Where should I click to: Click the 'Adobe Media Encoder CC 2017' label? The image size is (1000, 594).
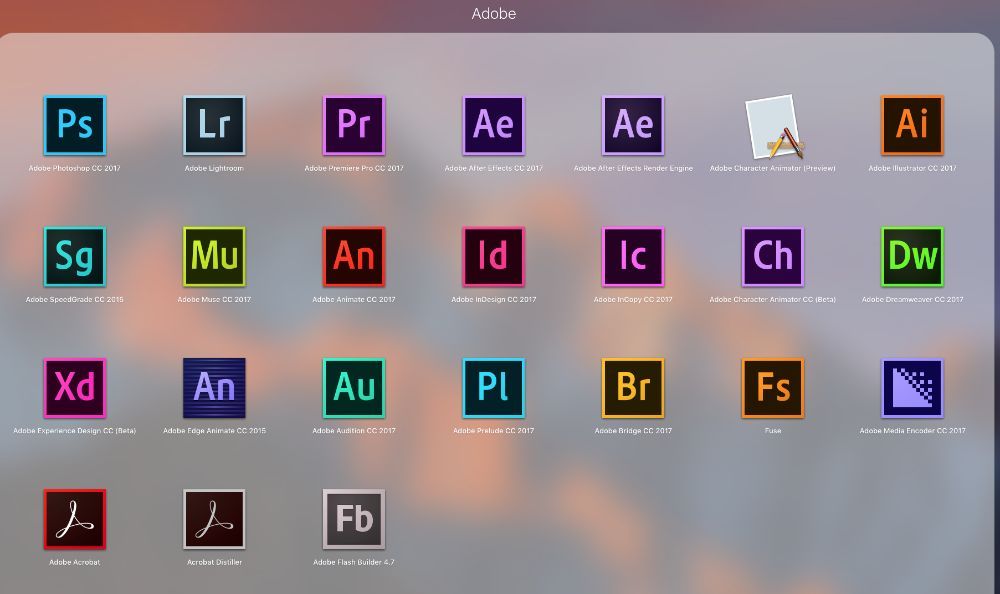[x=913, y=431]
